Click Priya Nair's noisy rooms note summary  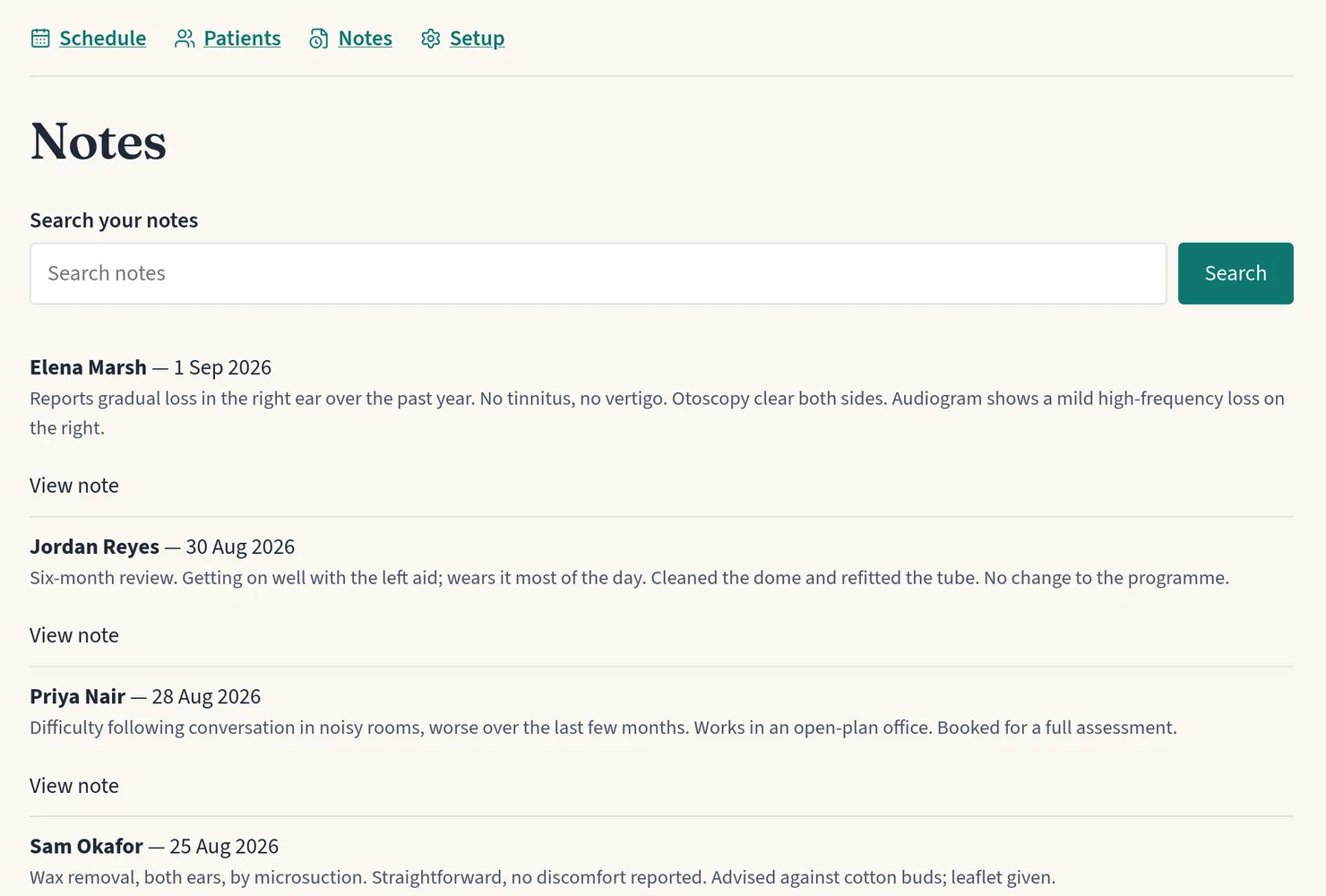pos(603,728)
